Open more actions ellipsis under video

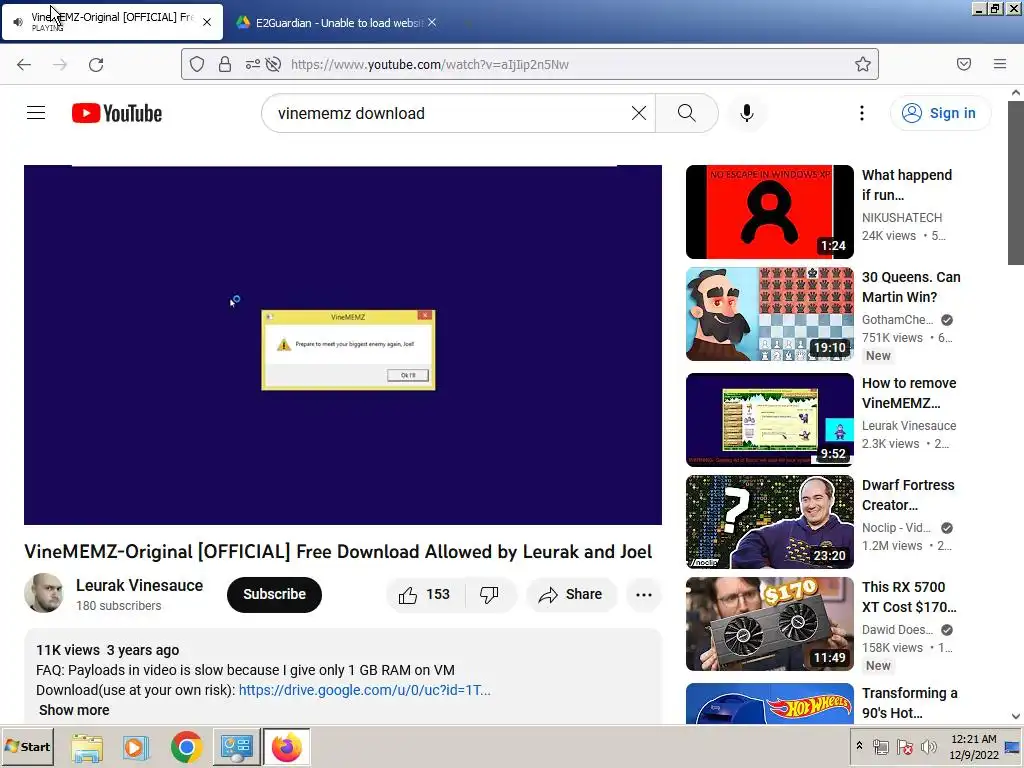(x=644, y=594)
